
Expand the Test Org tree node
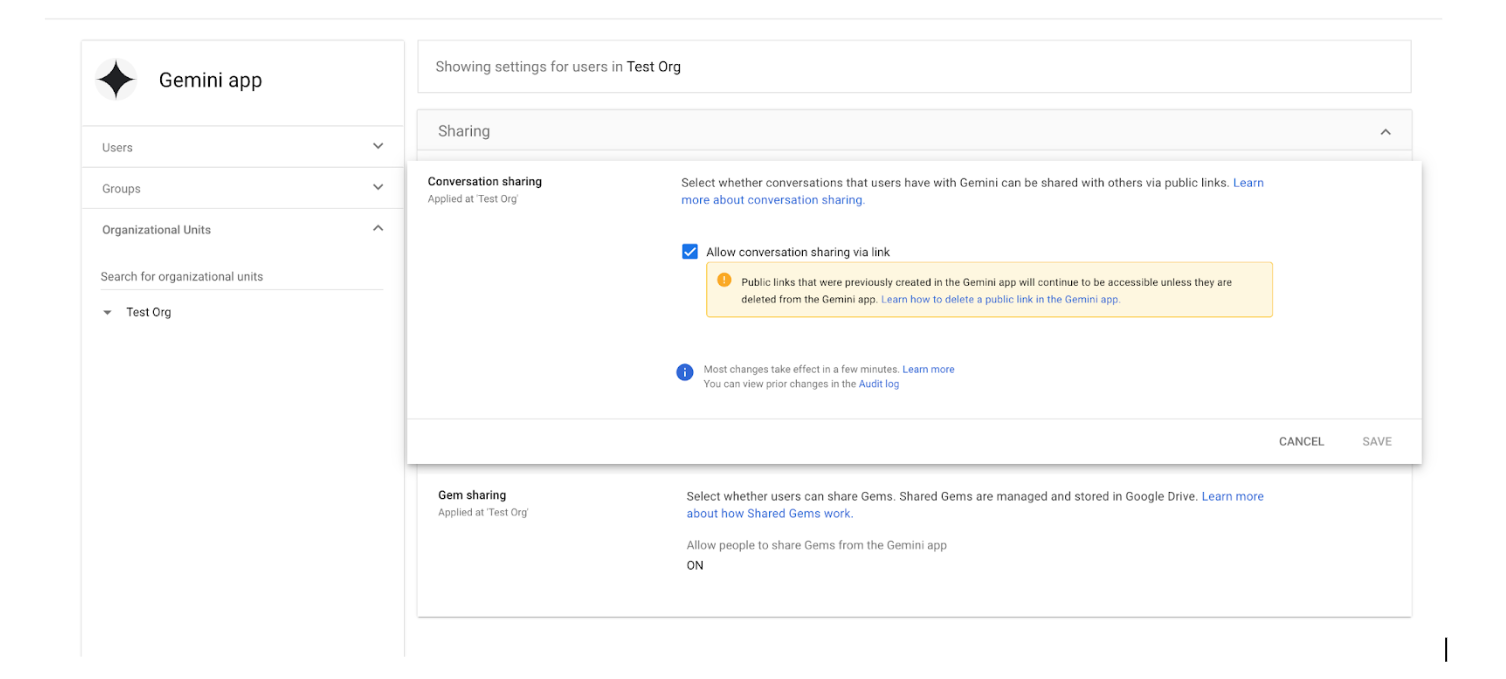pyautogui.click(x=107, y=311)
